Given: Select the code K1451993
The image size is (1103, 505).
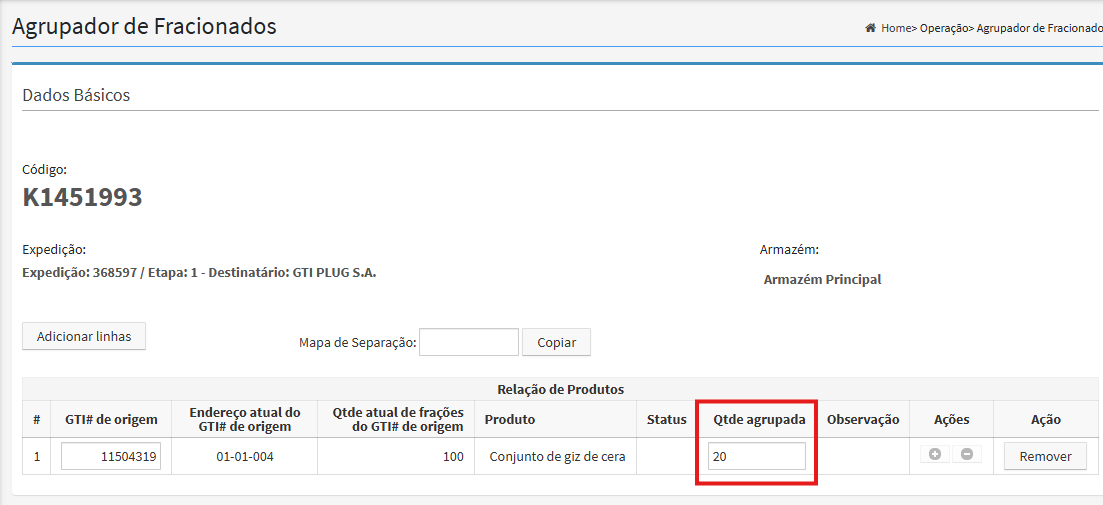Looking at the screenshot, I should click(82, 198).
